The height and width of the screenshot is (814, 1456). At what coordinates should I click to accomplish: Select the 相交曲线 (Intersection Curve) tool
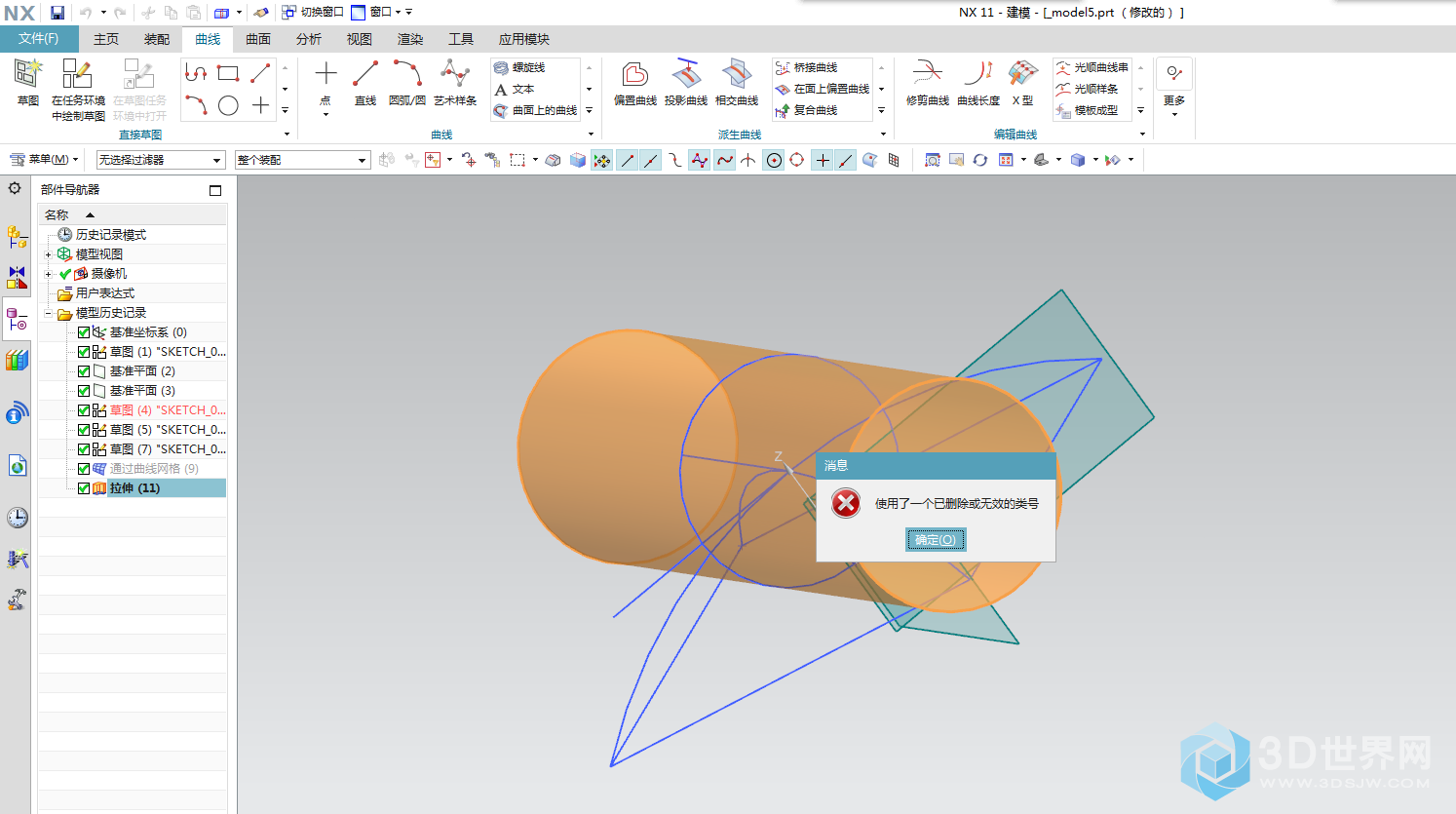point(737,82)
